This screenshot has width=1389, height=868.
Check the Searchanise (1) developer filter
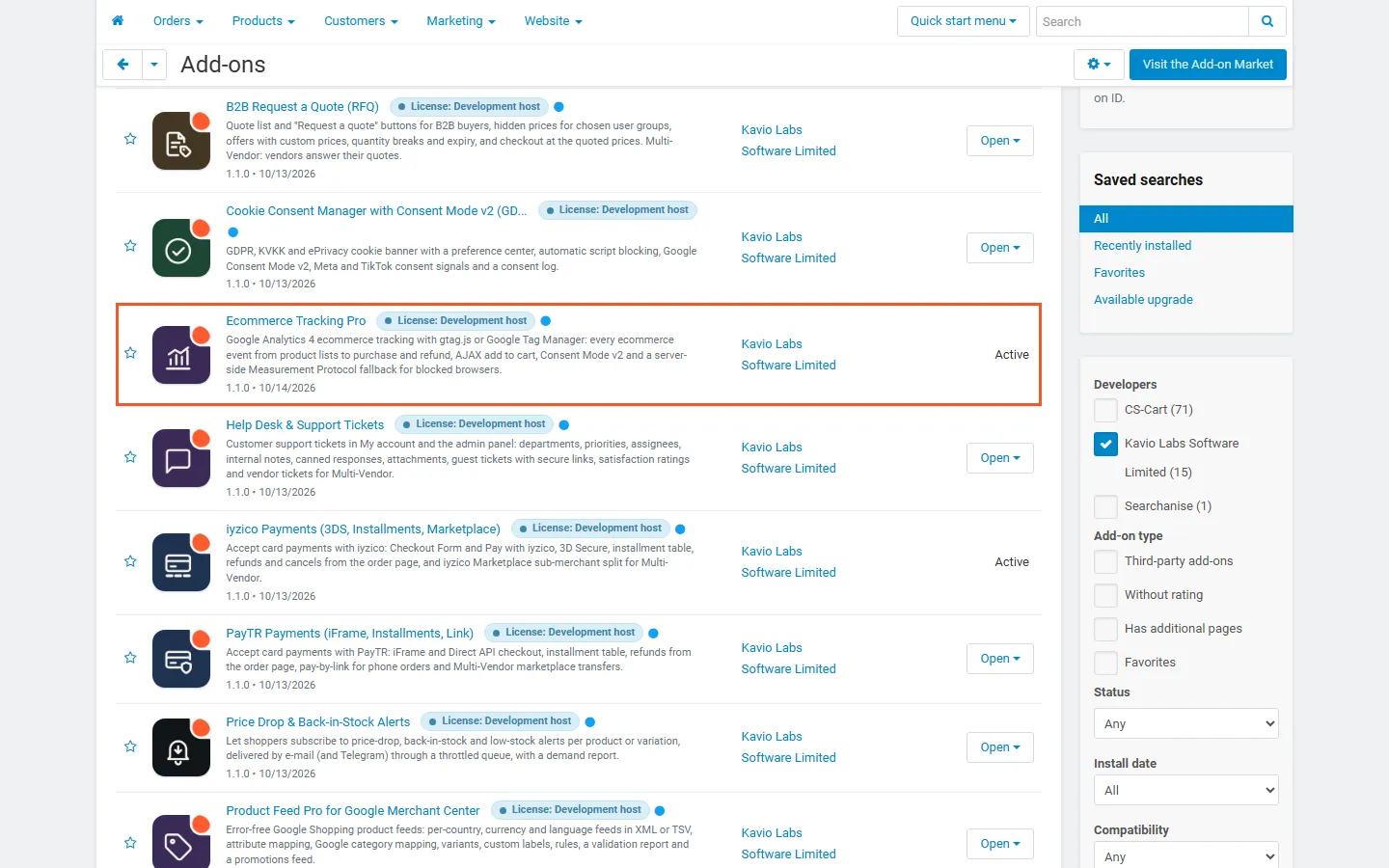[1105, 506]
